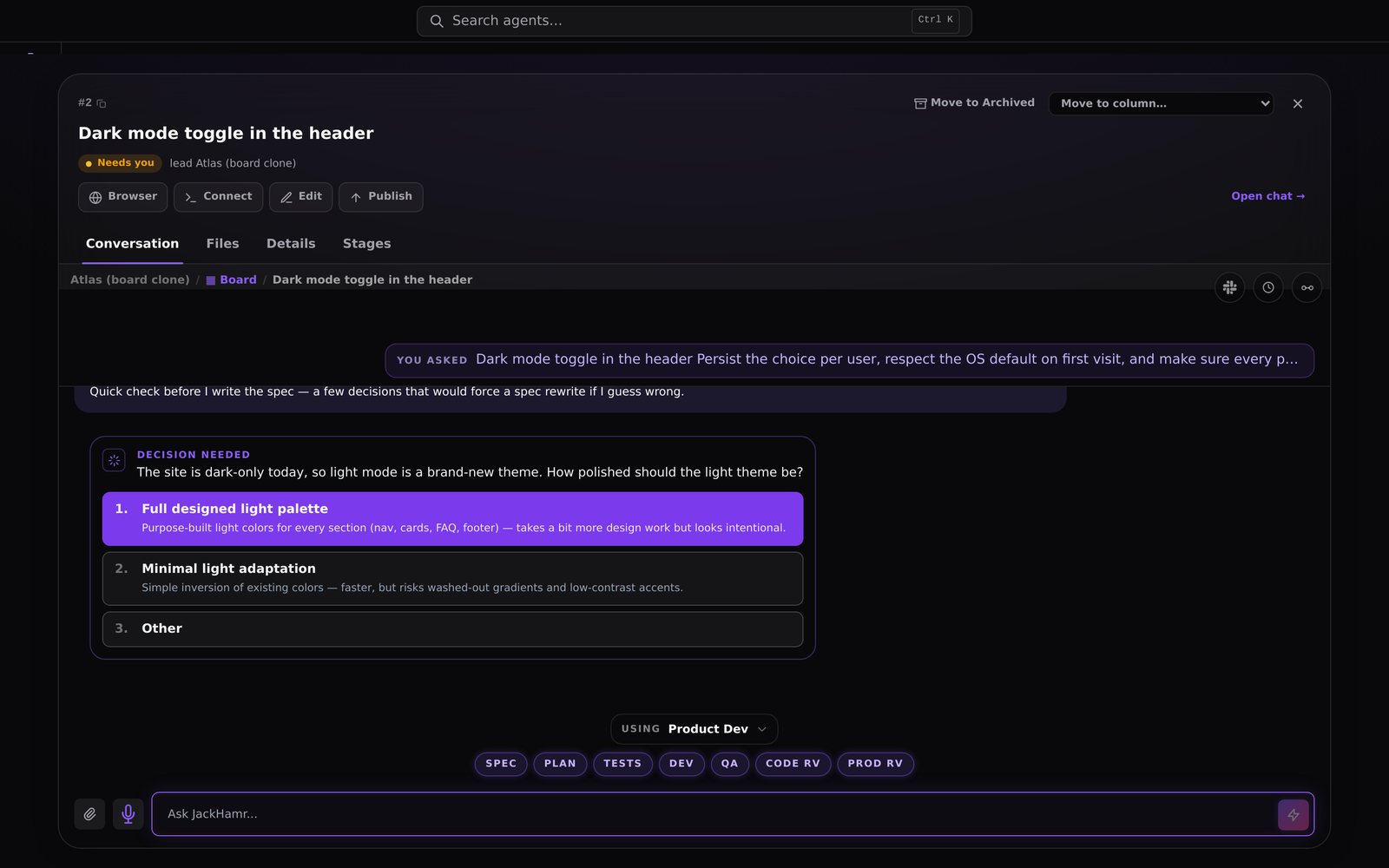Open the Details tab
Image resolution: width=1389 pixels, height=868 pixels.
pyautogui.click(x=291, y=244)
